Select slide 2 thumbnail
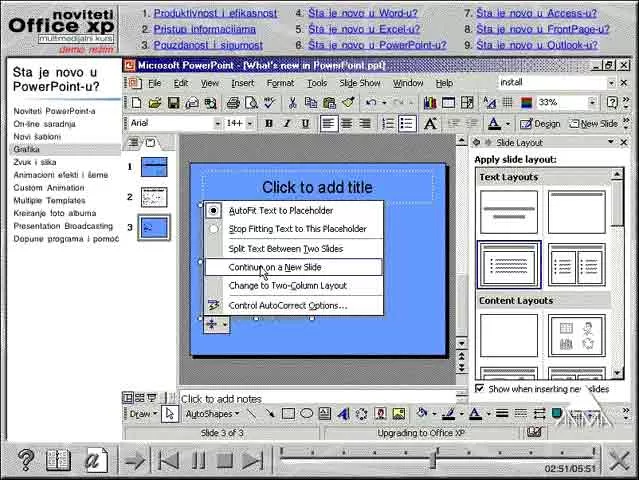The width and height of the screenshot is (639, 480). coord(154,197)
